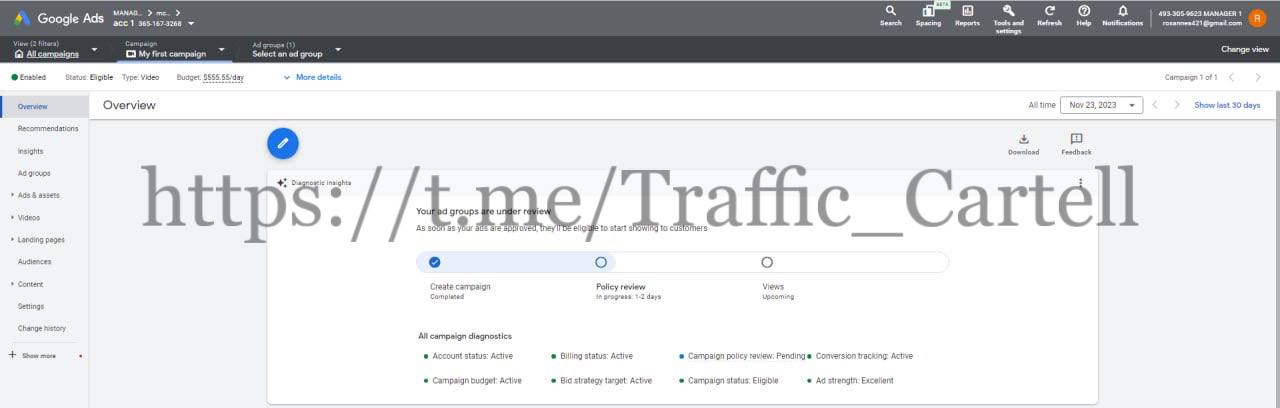
Task: Go to the next date range arrow
Action: coord(1177,105)
